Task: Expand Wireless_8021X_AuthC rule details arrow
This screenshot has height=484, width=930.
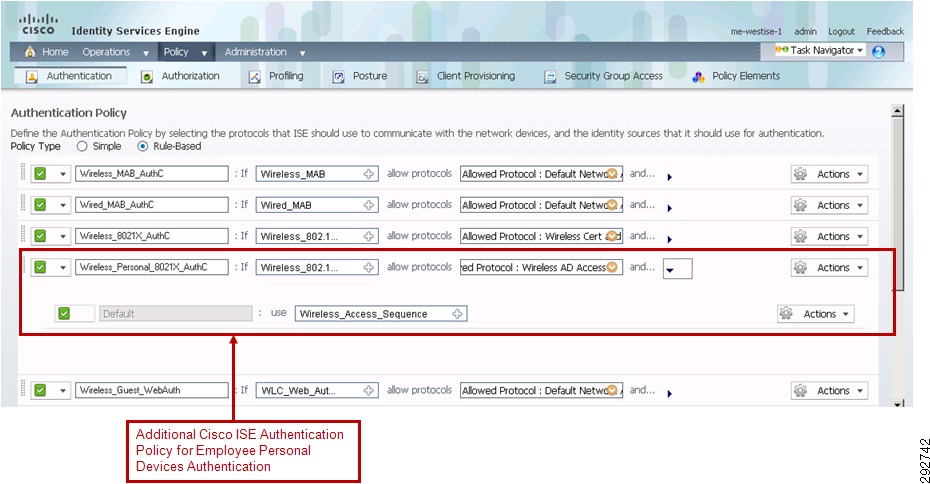Action: tap(670, 240)
